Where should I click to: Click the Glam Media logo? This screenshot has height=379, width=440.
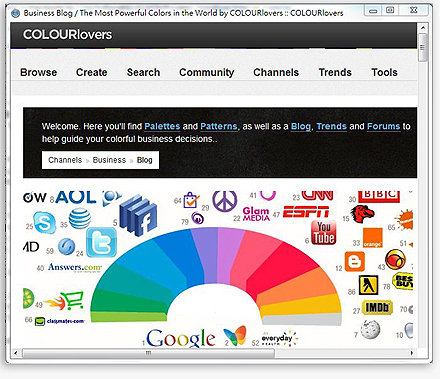[256, 214]
